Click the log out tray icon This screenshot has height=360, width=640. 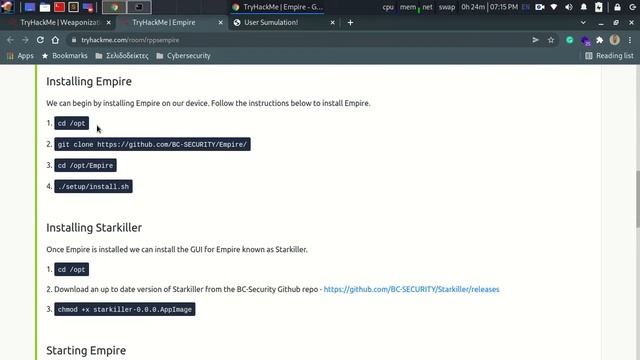pos(632,7)
